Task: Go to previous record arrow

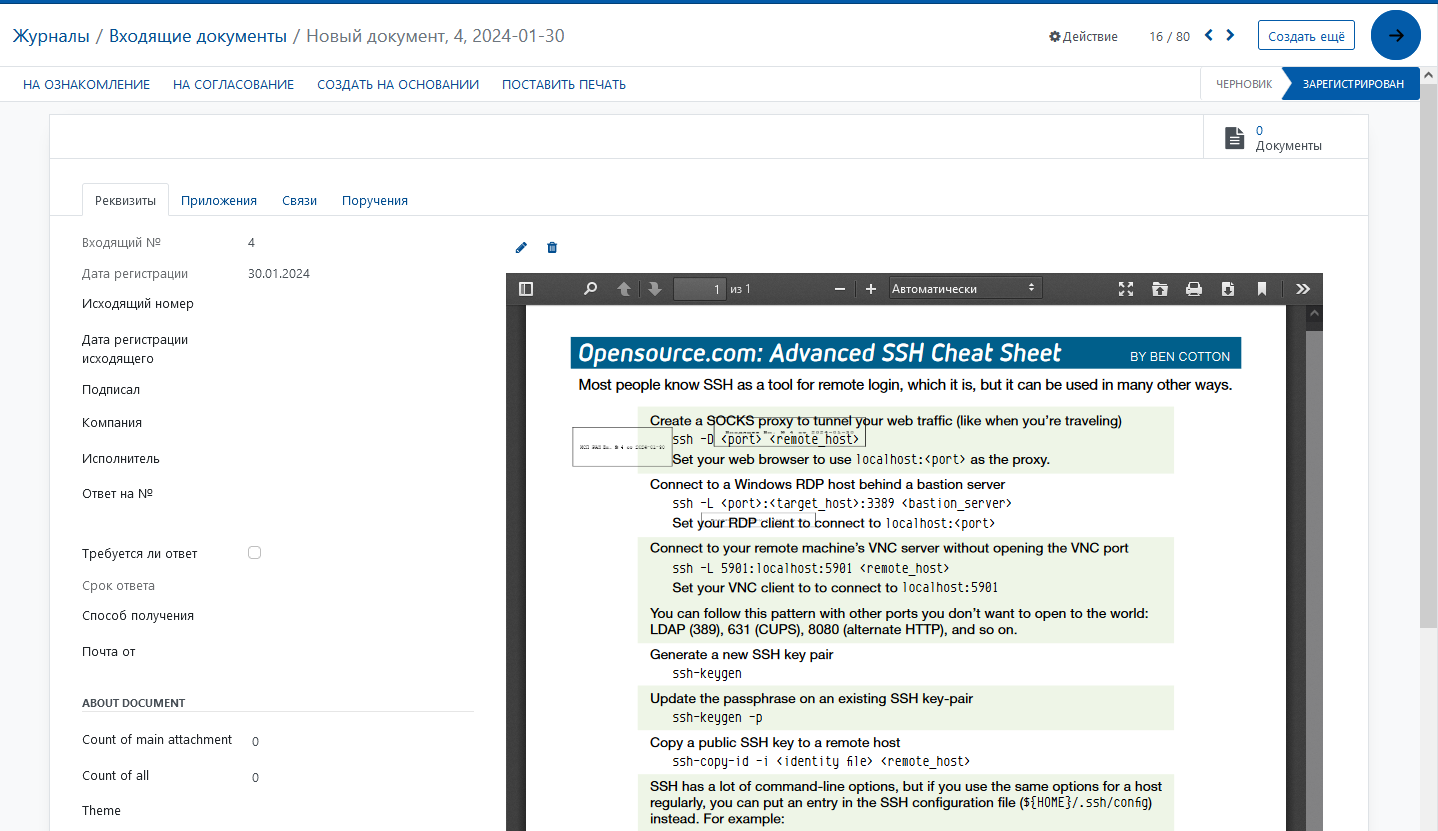Action: 1208,35
